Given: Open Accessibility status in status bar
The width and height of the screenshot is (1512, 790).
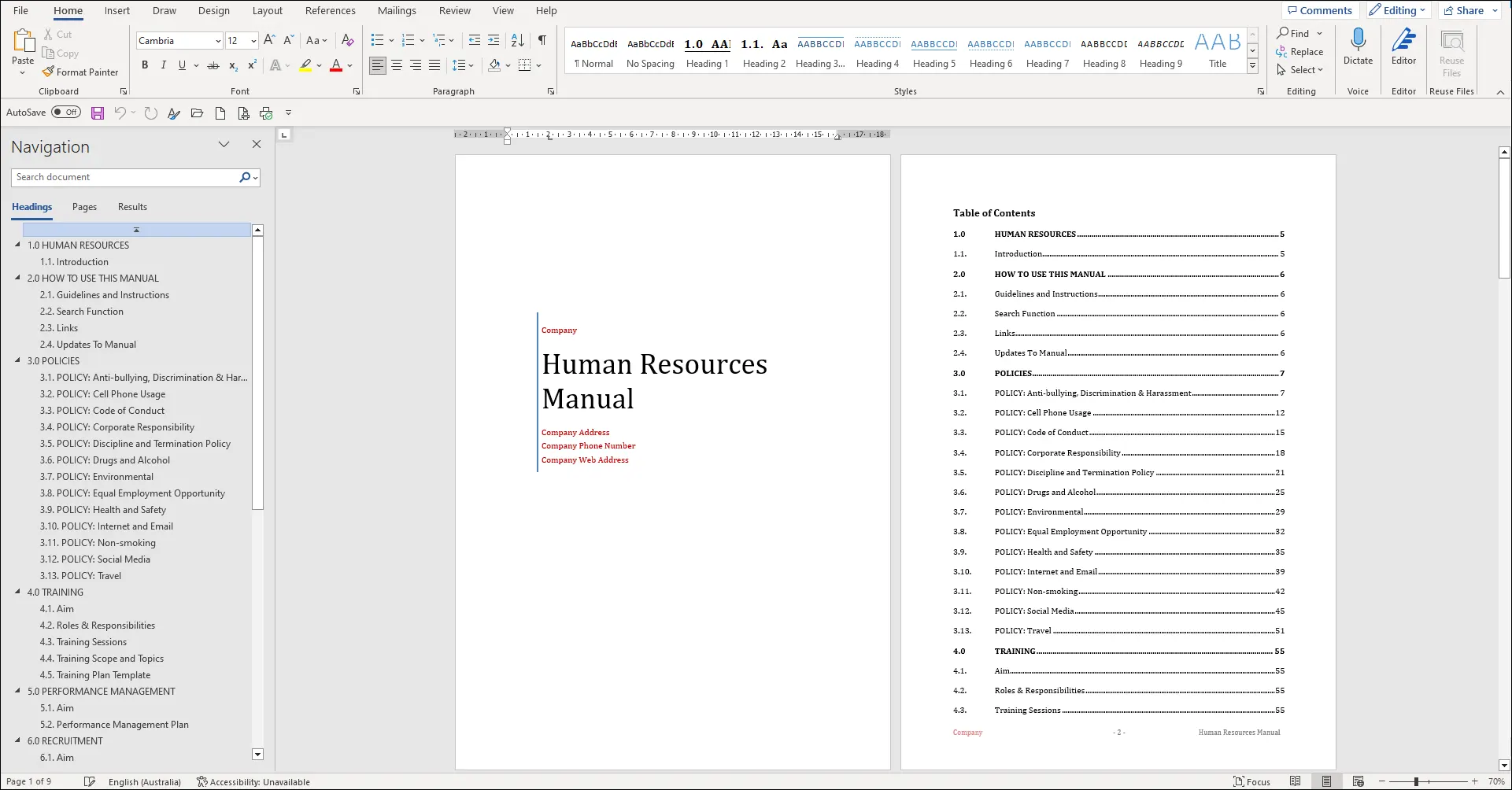Looking at the screenshot, I should tap(253, 781).
